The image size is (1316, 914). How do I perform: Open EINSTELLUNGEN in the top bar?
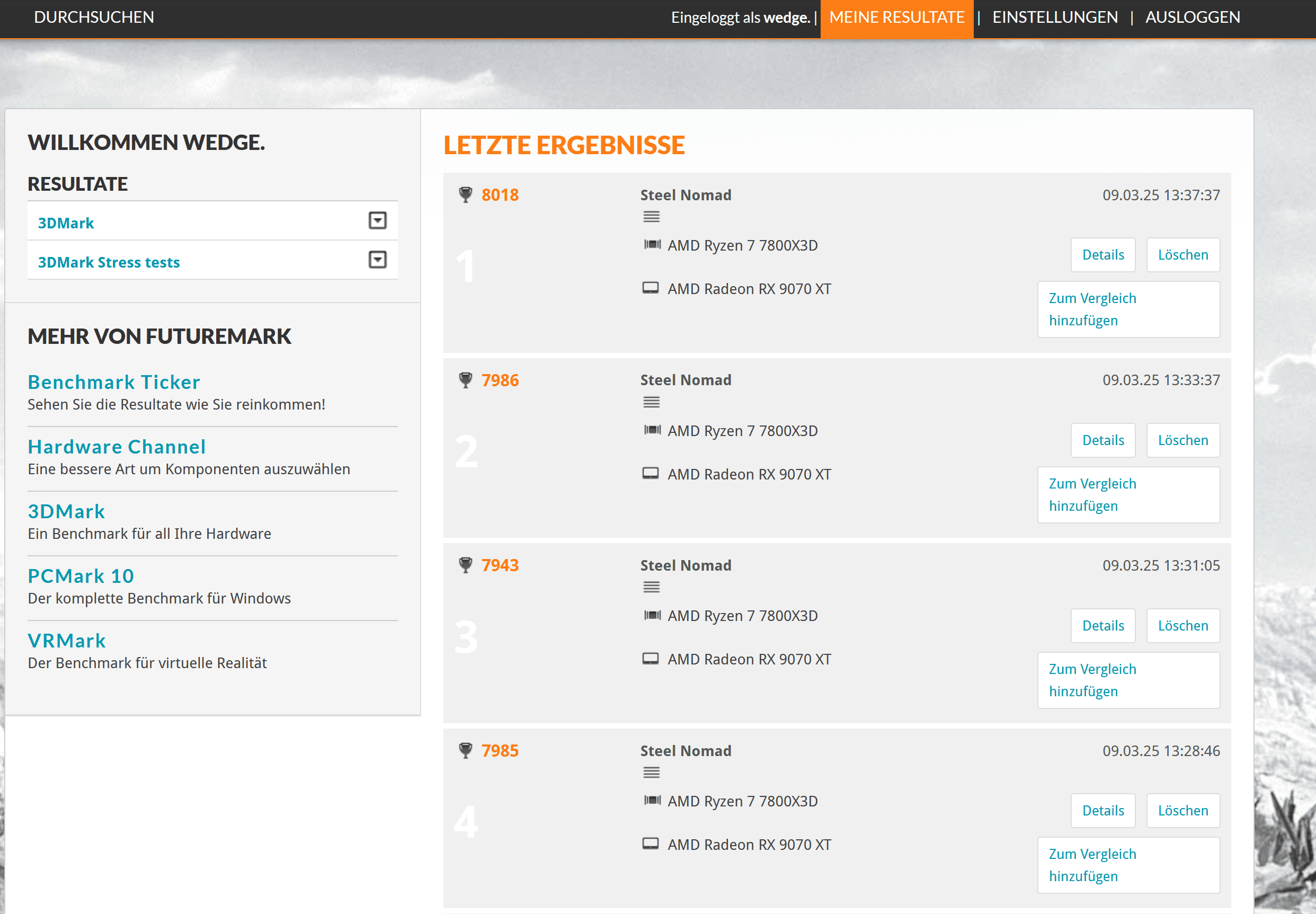[1055, 17]
